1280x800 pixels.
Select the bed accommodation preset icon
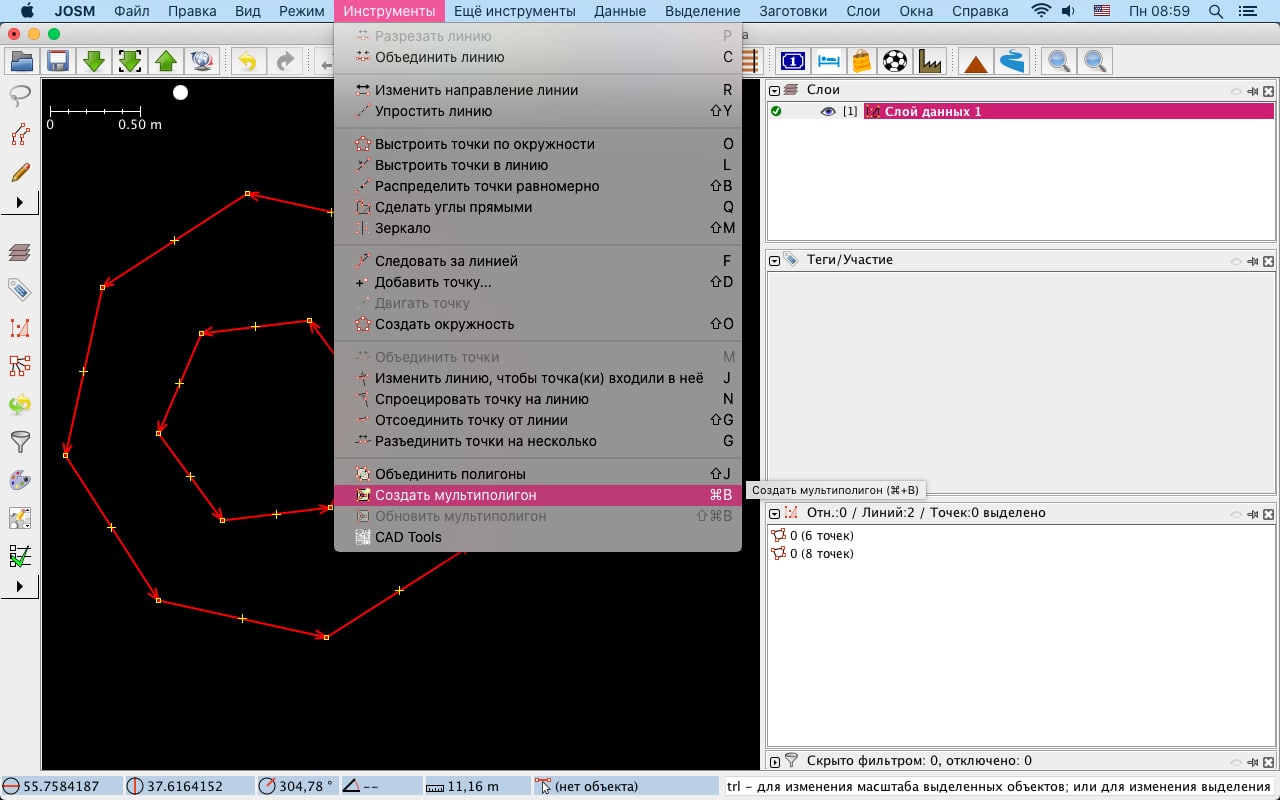pos(828,61)
